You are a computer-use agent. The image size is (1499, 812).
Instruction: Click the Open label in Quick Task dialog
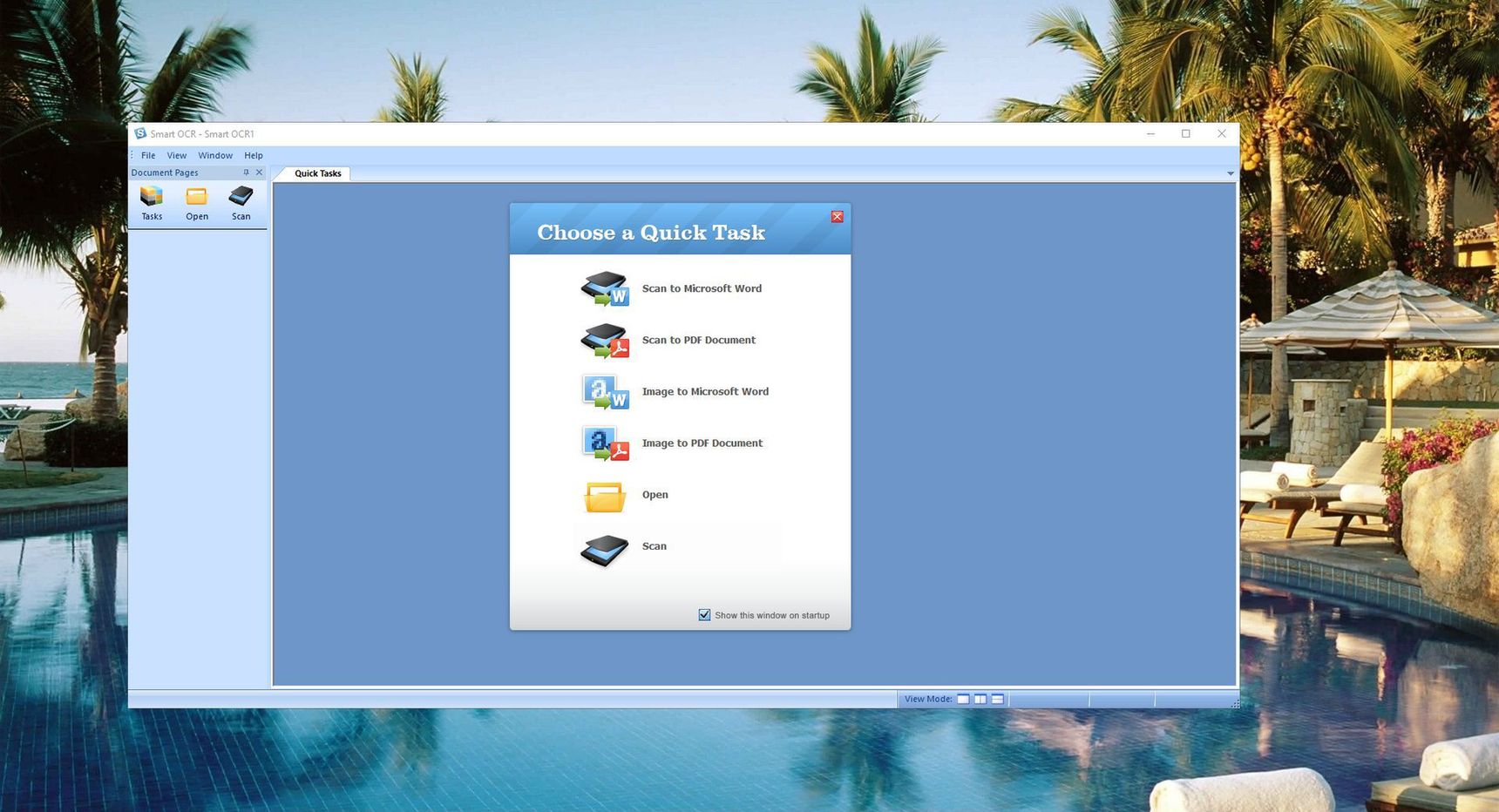[655, 495]
